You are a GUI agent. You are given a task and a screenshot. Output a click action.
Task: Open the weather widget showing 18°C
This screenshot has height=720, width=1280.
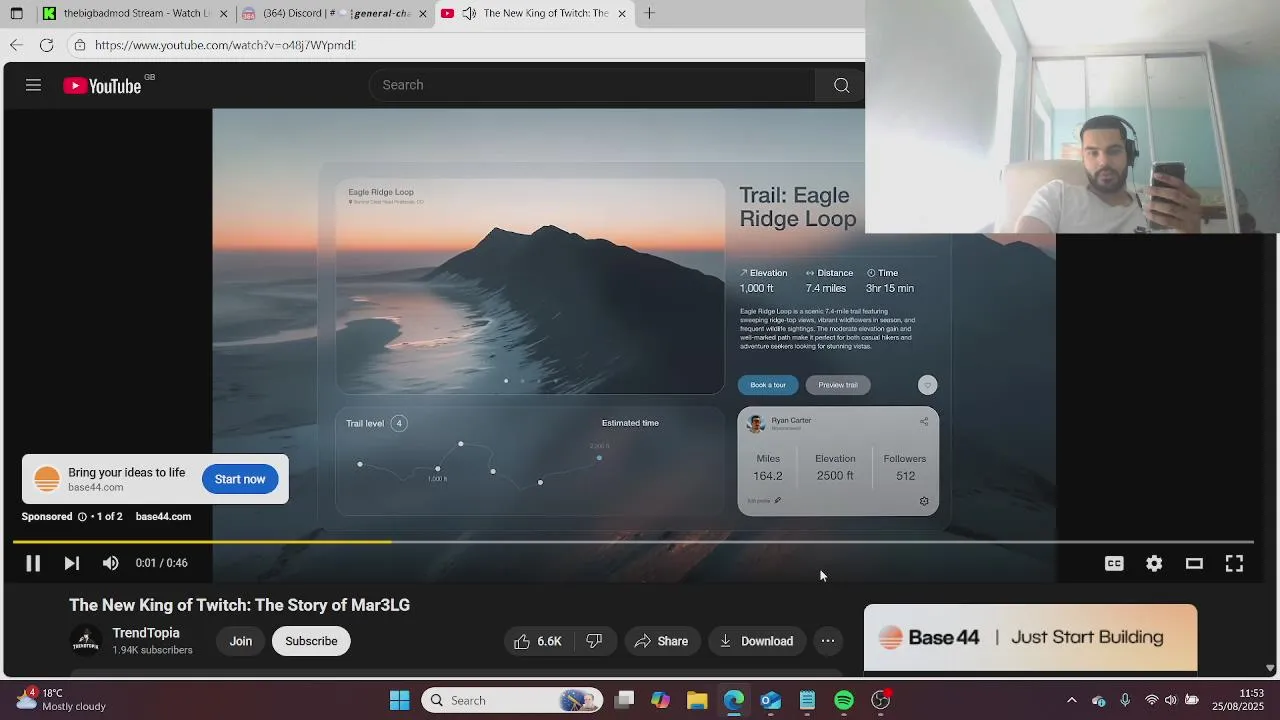(60, 700)
